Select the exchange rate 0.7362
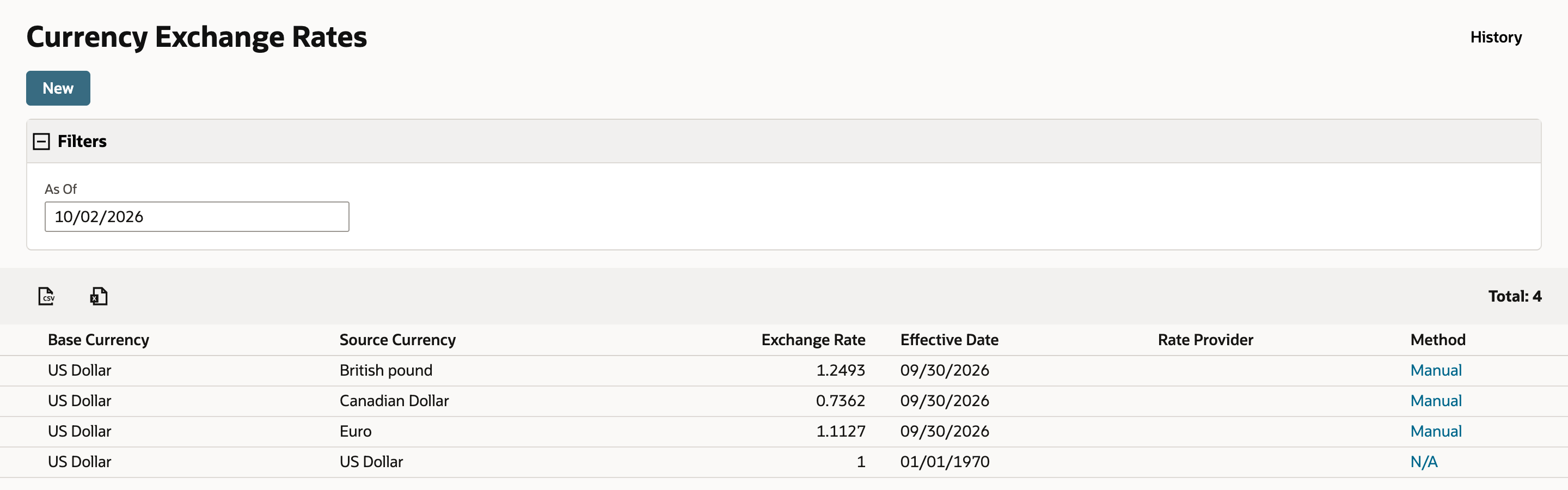 pyautogui.click(x=840, y=401)
